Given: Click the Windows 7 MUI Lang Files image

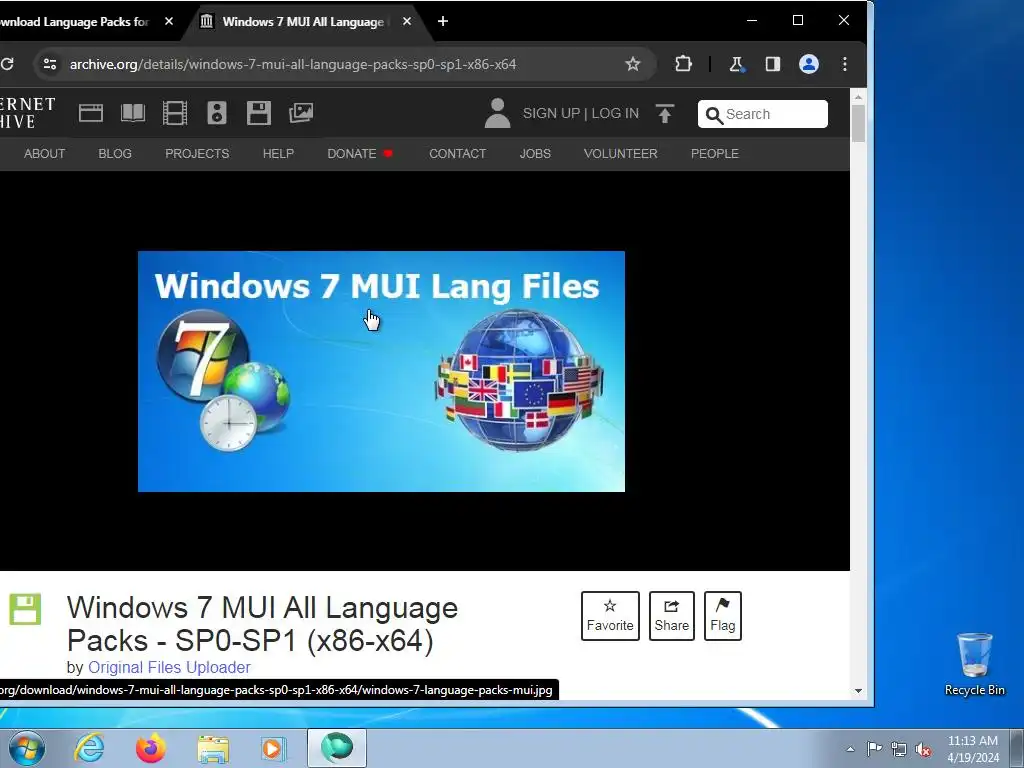Looking at the screenshot, I should click(x=381, y=371).
